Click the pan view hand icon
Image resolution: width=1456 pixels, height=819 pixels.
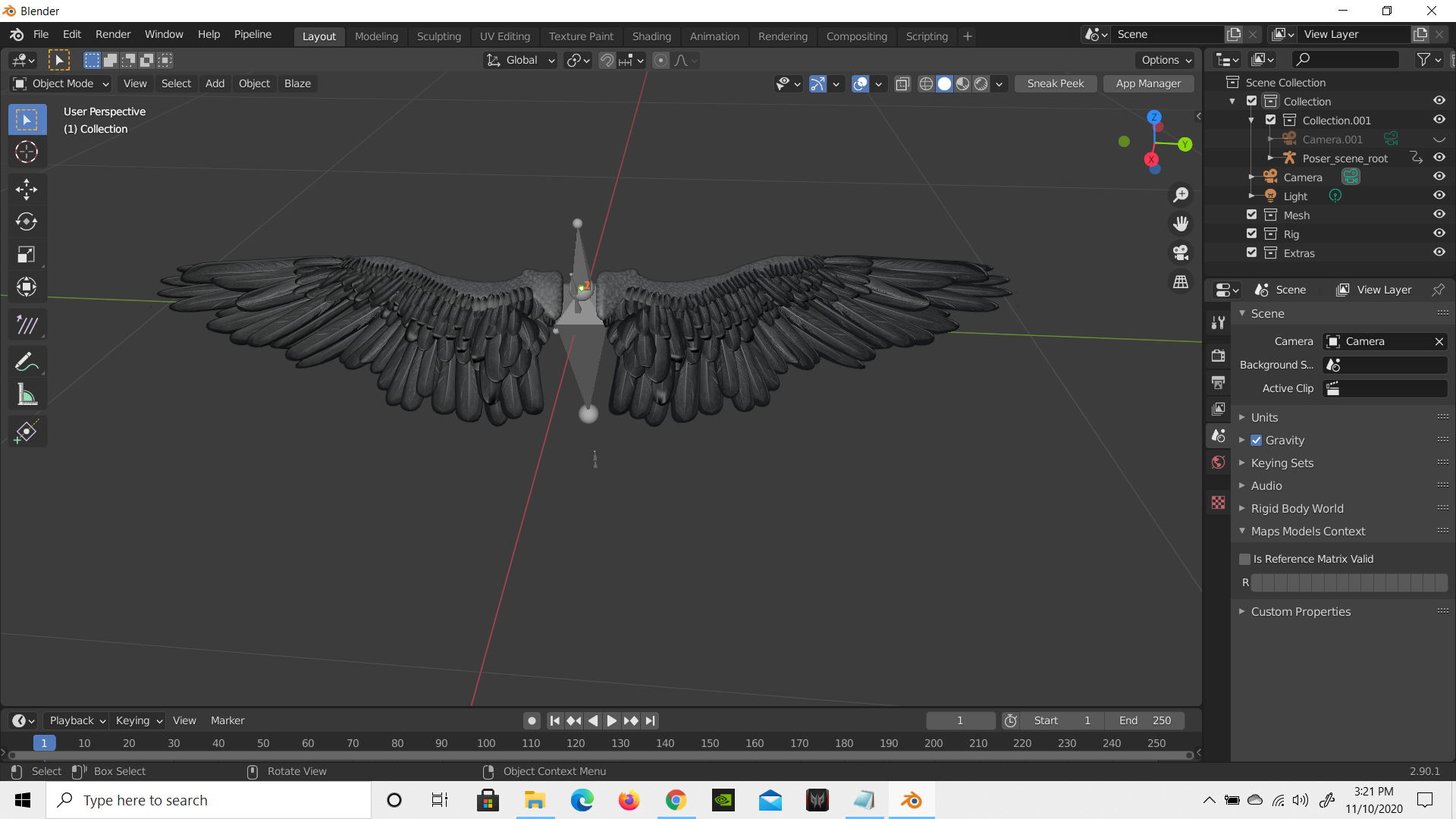click(x=1181, y=224)
